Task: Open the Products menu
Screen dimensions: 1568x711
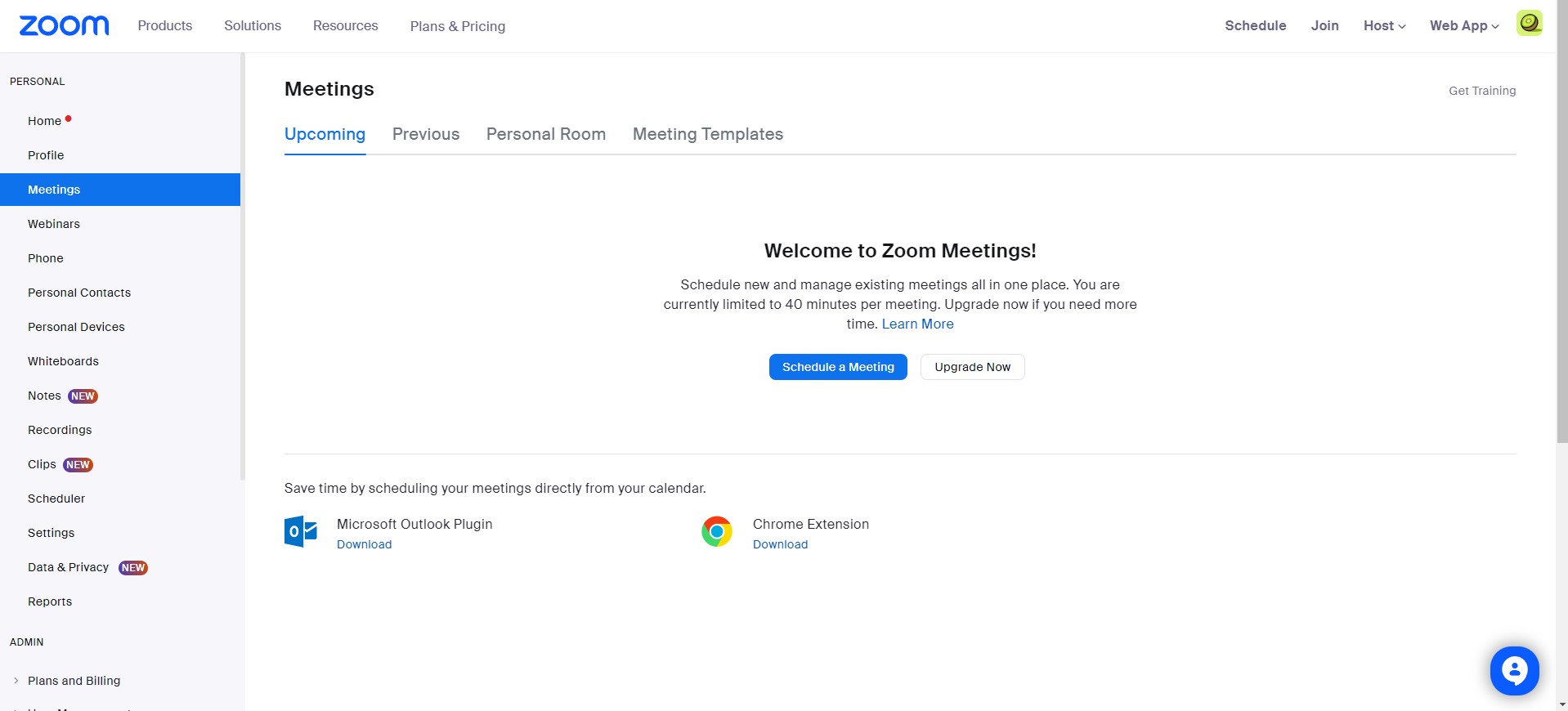Action: pyautogui.click(x=165, y=26)
